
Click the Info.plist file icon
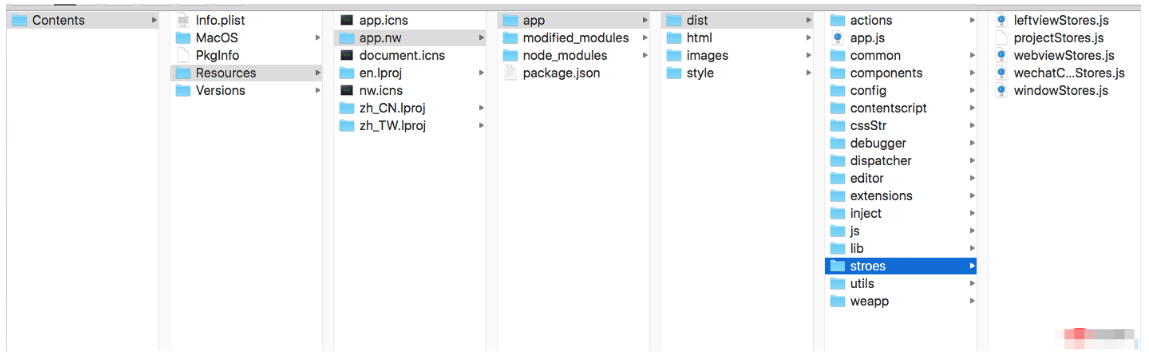183,21
